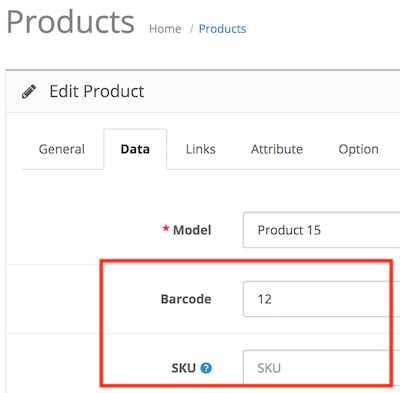Go to the Home breadcrumb link
Viewport: 400px width, 393px height.
[x=165, y=29]
